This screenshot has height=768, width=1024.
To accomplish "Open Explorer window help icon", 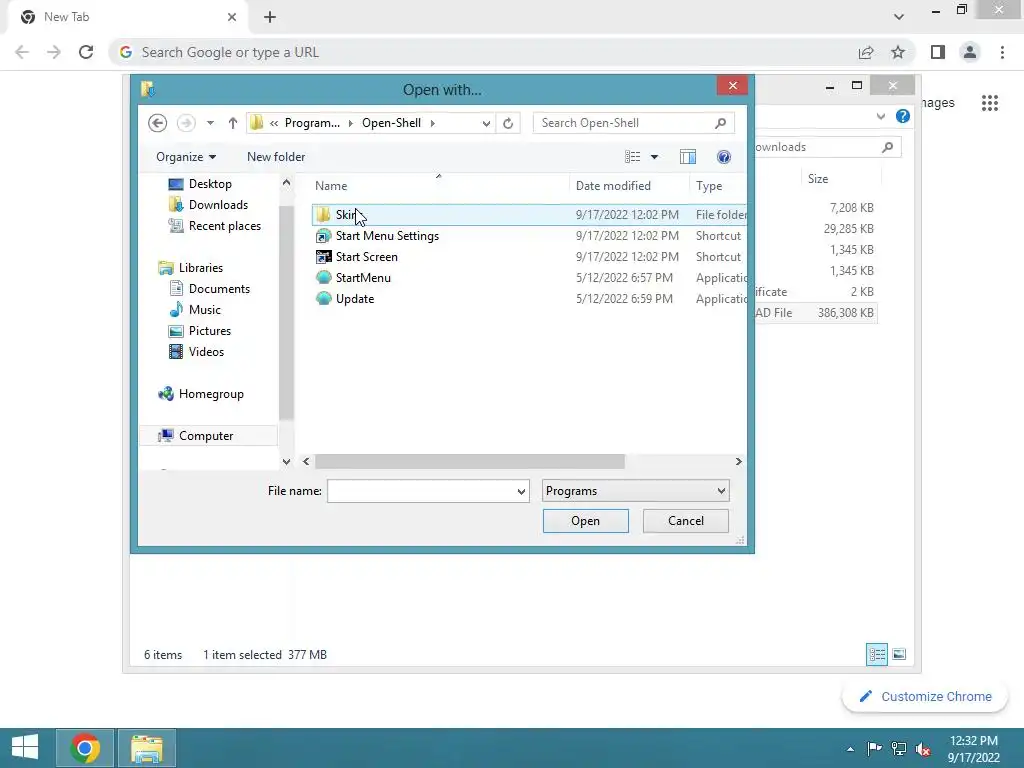I will coord(903,116).
